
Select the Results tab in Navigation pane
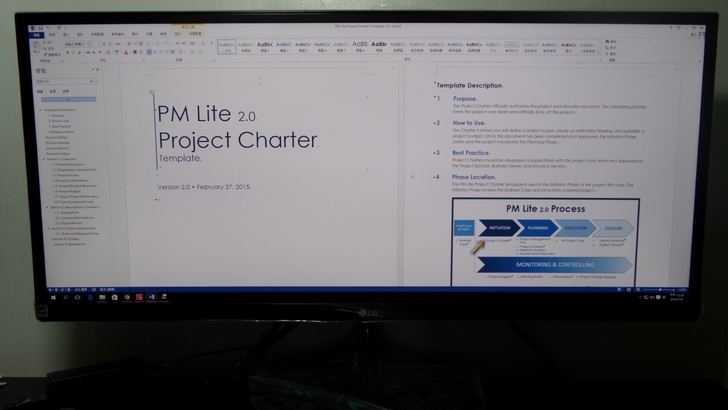pyautogui.click(x=65, y=91)
